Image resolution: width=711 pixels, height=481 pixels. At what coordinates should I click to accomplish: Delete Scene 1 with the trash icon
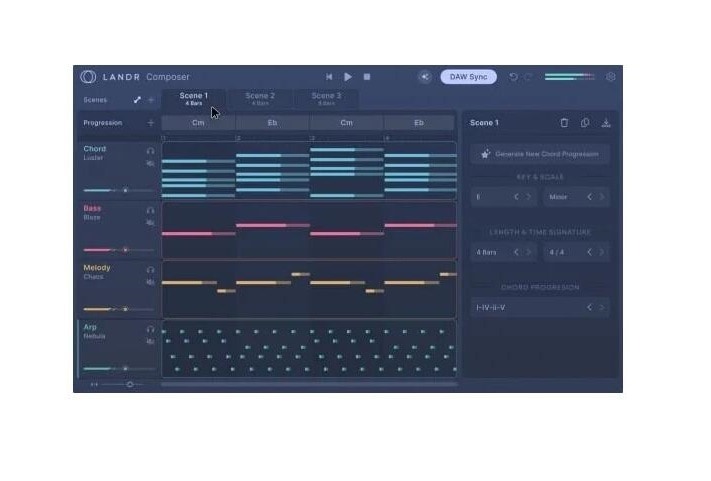click(564, 123)
